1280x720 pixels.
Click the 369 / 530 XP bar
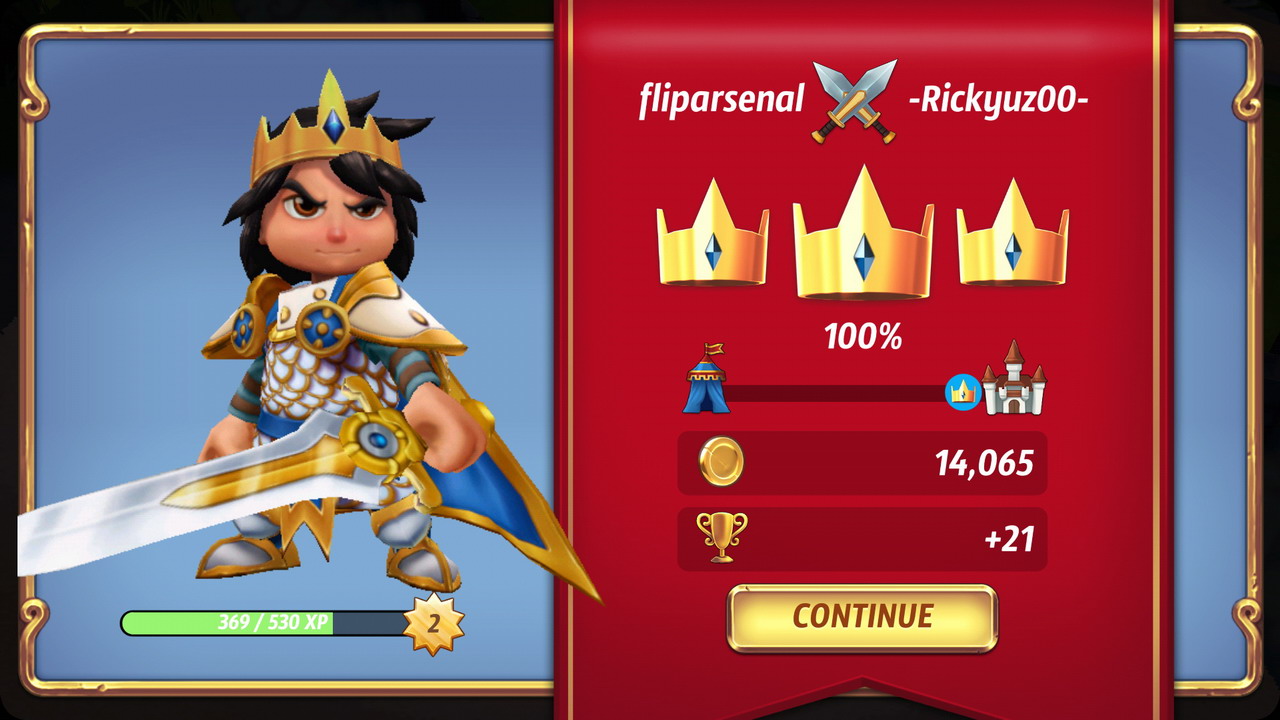pos(266,623)
